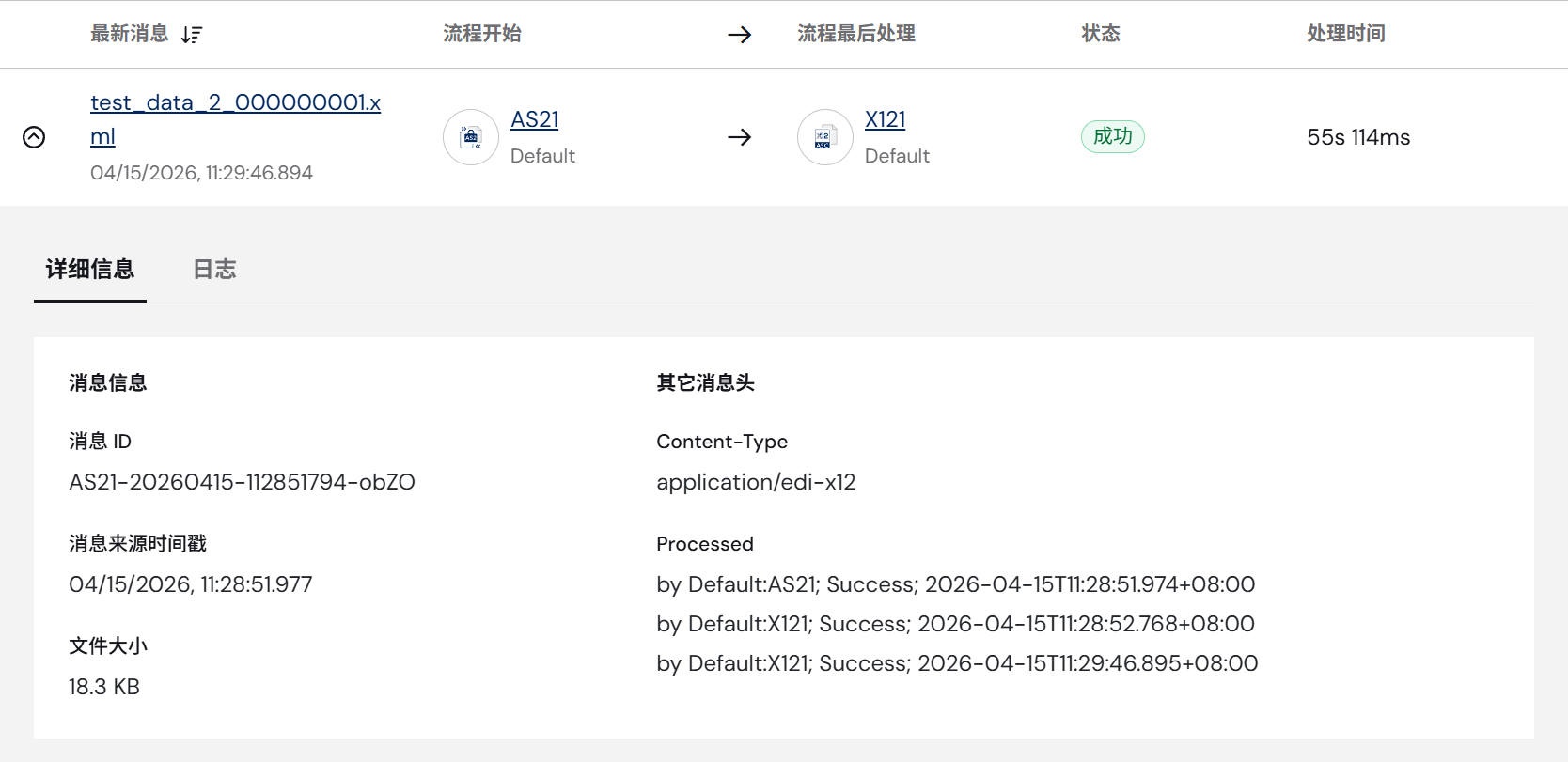Open test_data_2_000000001.xml file link
The height and width of the screenshot is (762, 1568).
coord(235,119)
